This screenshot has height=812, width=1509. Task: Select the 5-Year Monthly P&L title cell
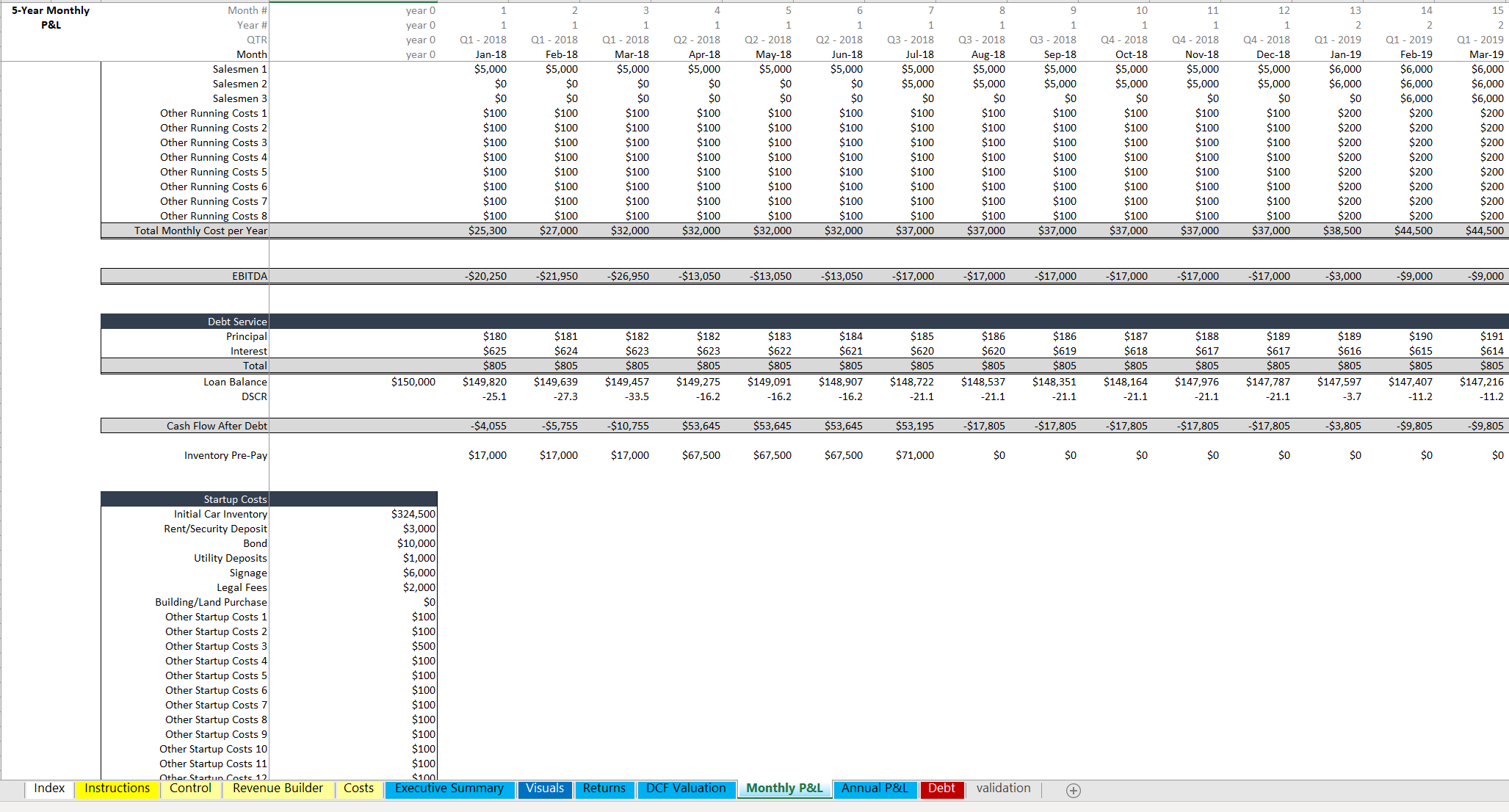(x=51, y=18)
